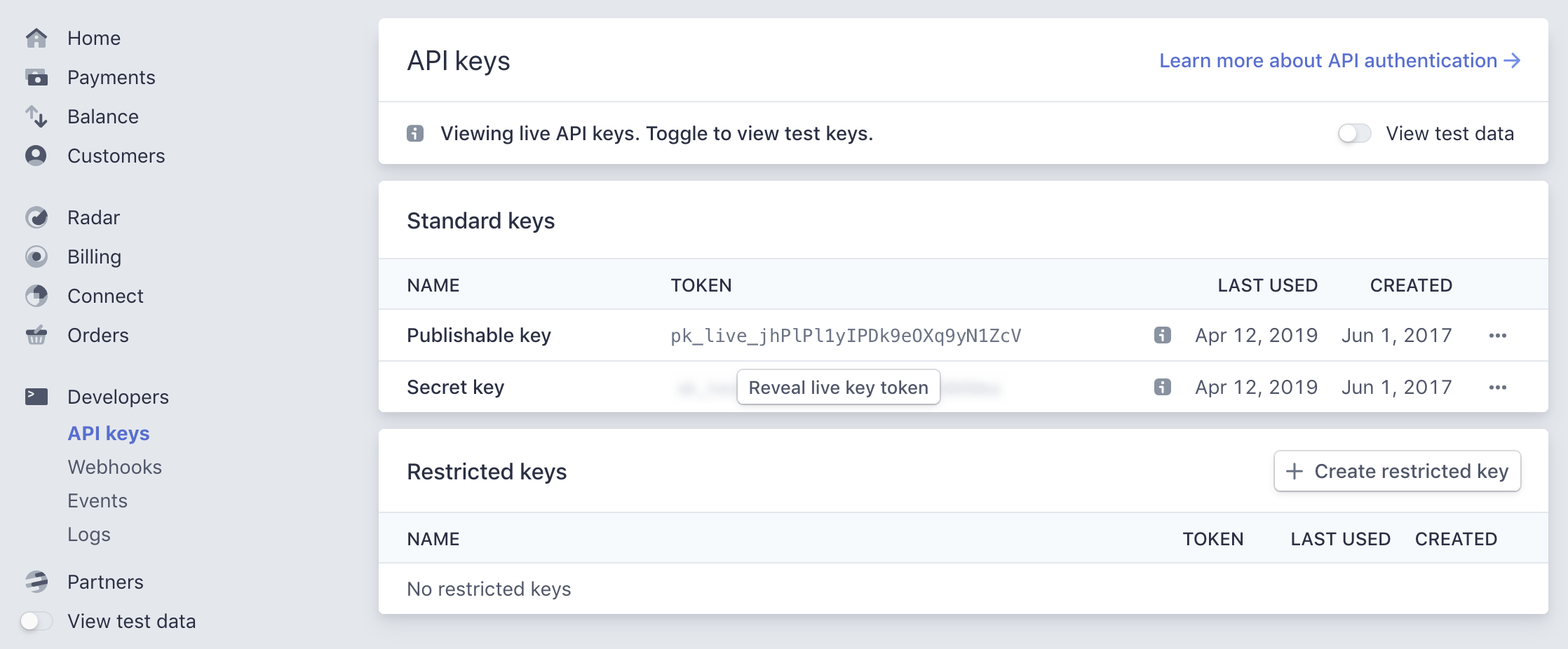Click info icon beside Publishable key token
The height and width of the screenshot is (649, 1568).
click(x=1162, y=335)
